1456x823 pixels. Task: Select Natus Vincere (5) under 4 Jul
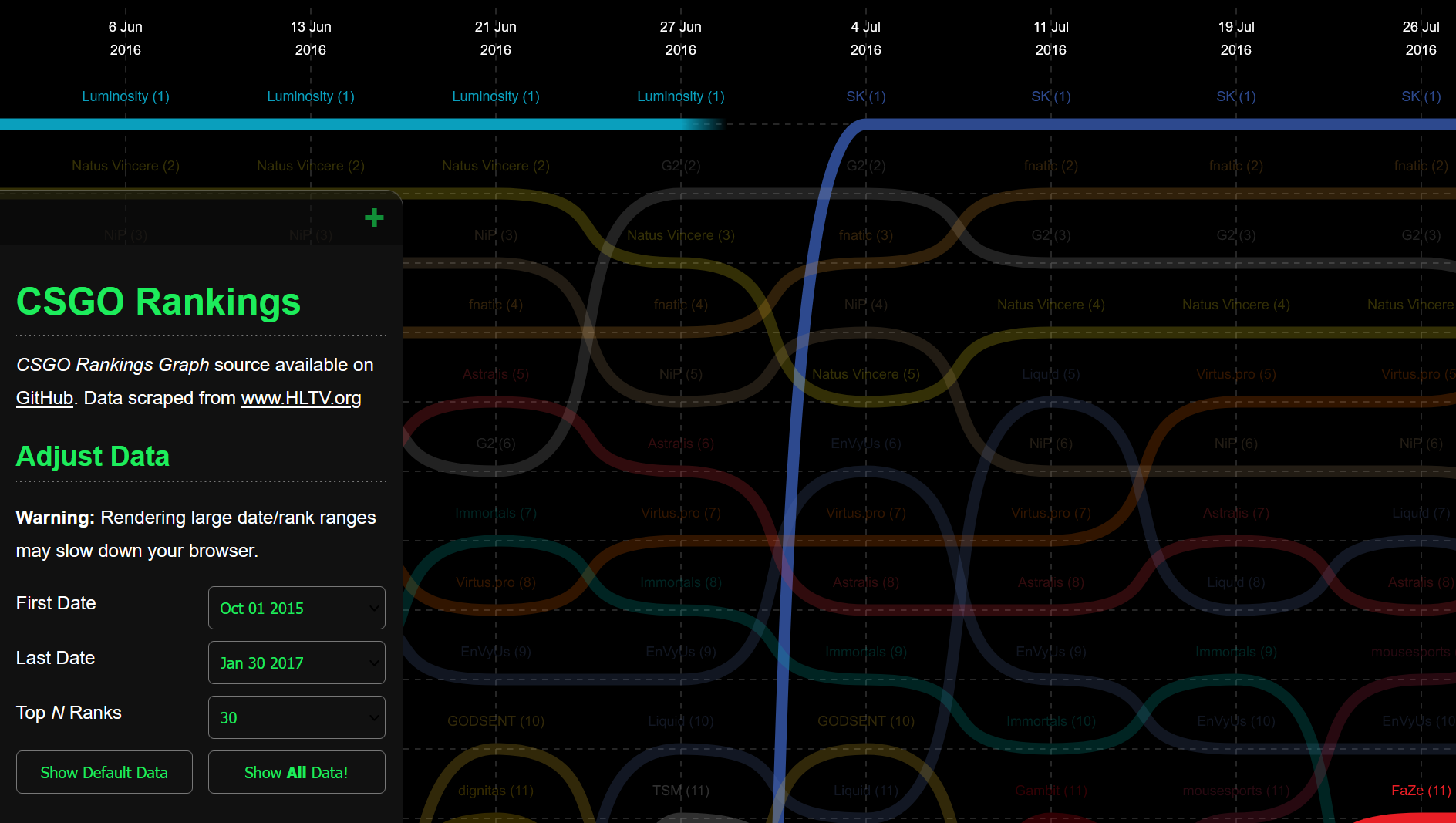[866, 374]
